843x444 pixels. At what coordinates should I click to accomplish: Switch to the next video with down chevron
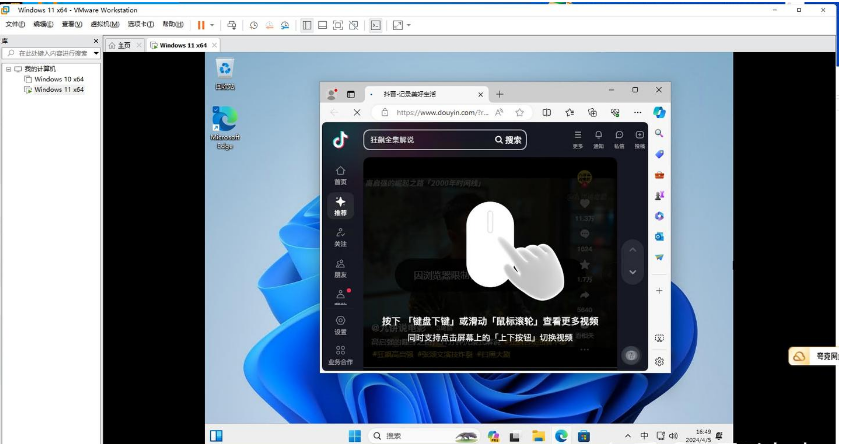632,272
